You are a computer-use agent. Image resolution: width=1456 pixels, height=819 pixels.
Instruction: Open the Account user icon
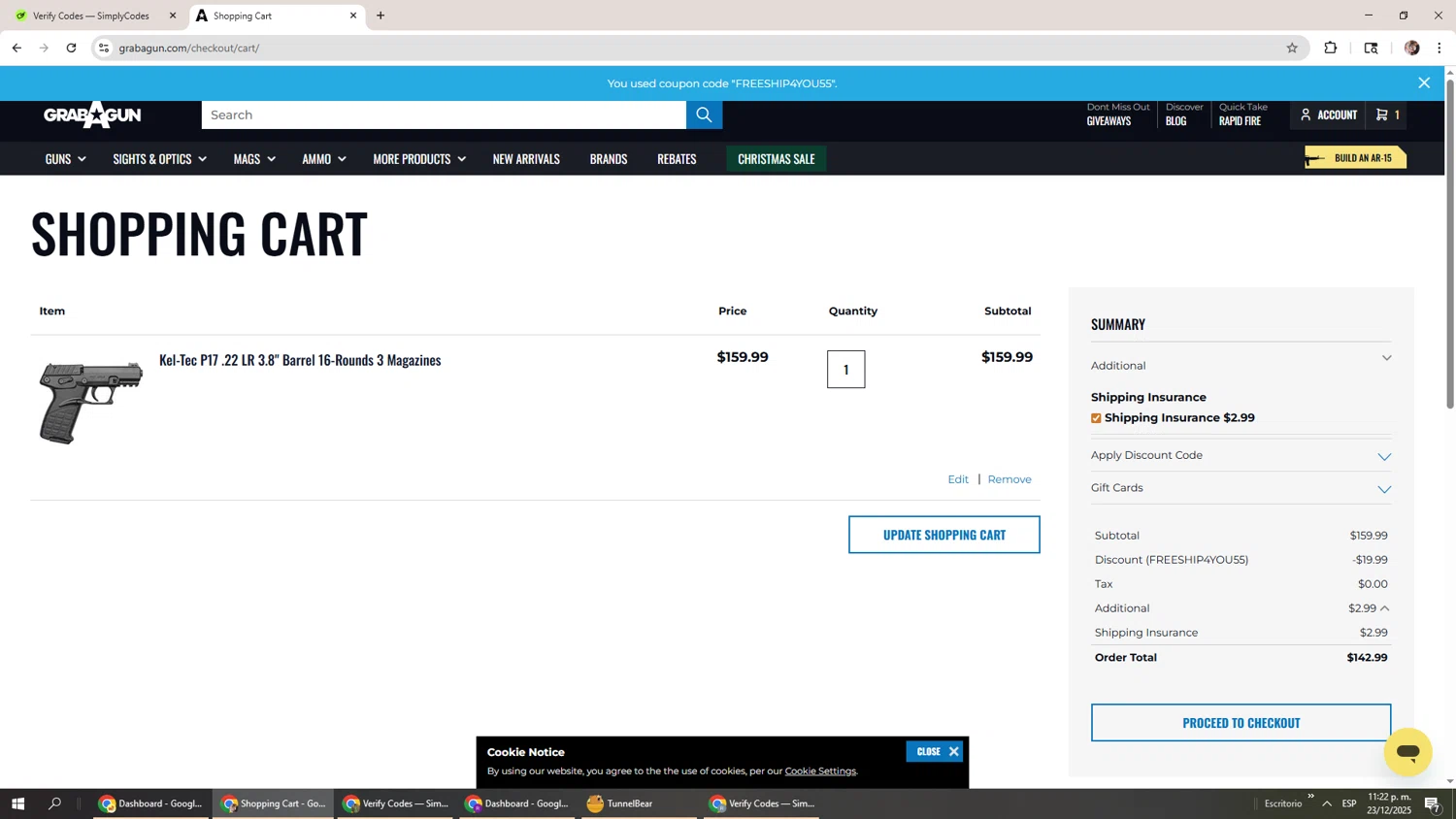(1328, 115)
